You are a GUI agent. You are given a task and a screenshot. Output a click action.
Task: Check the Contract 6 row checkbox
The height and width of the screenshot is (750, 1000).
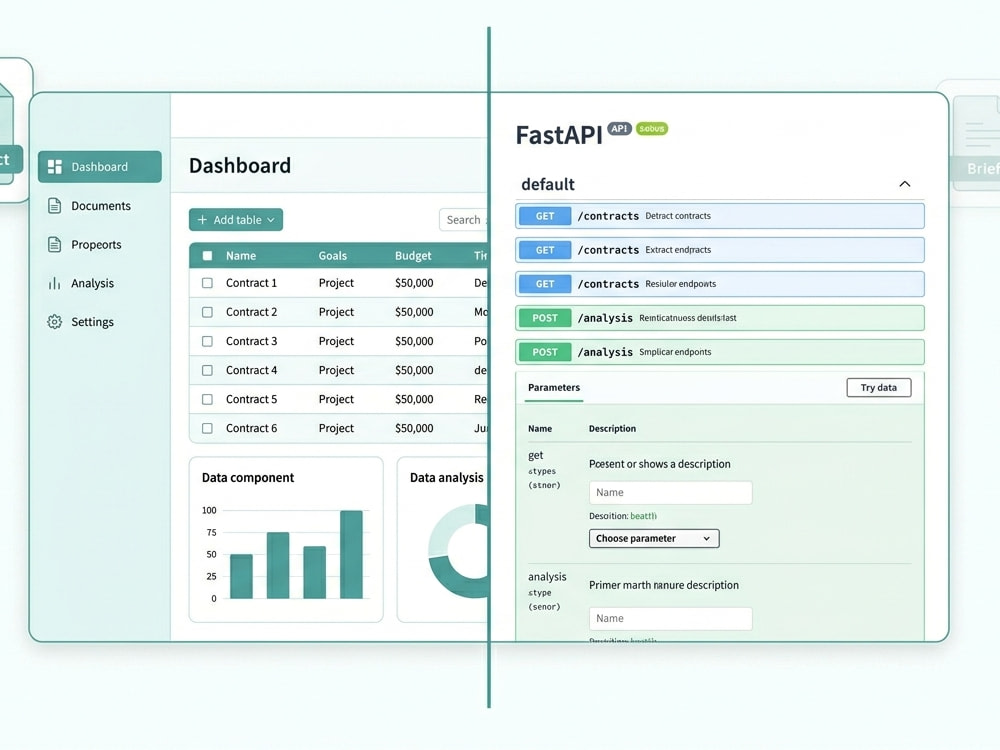pyautogui.click(x=207, y=429)
